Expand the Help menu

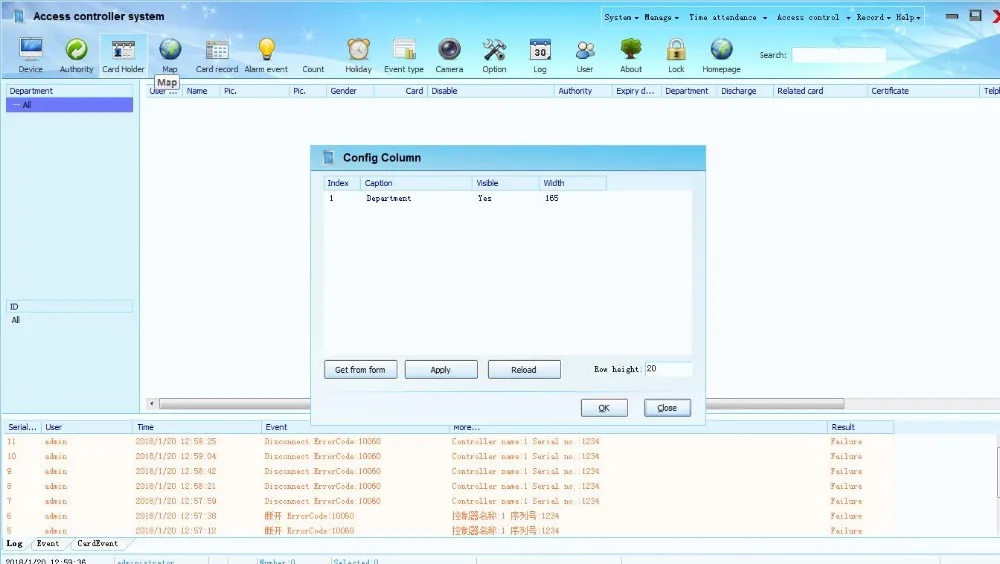pyautogui.click(x=908, y=17)
